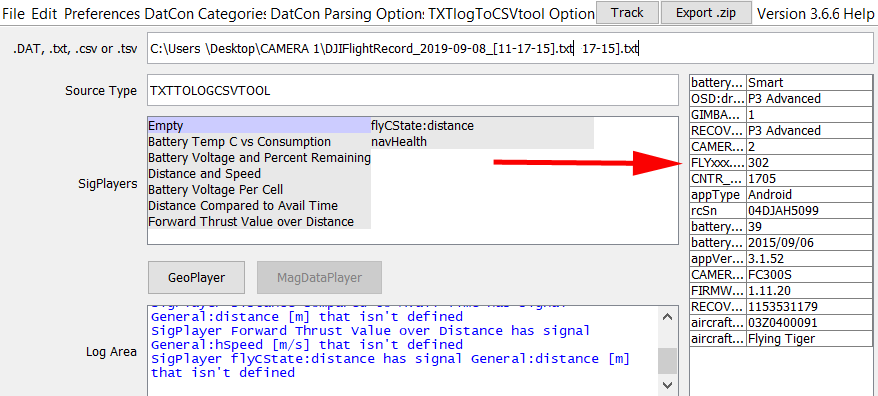Select Battery Voltage Per Cell
Screen dimensions: 878x396
[259, 189]
